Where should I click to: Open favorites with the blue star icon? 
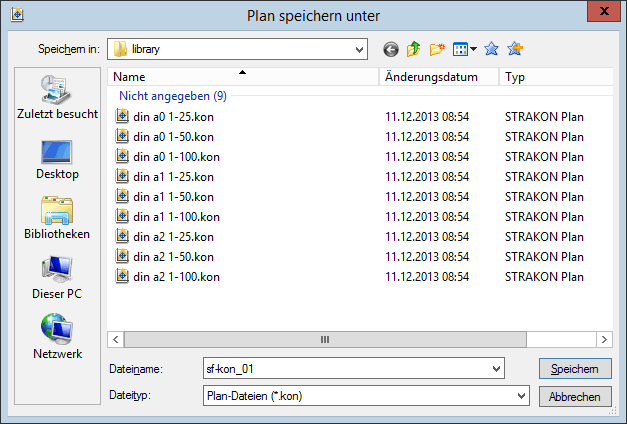pos(491,49)
